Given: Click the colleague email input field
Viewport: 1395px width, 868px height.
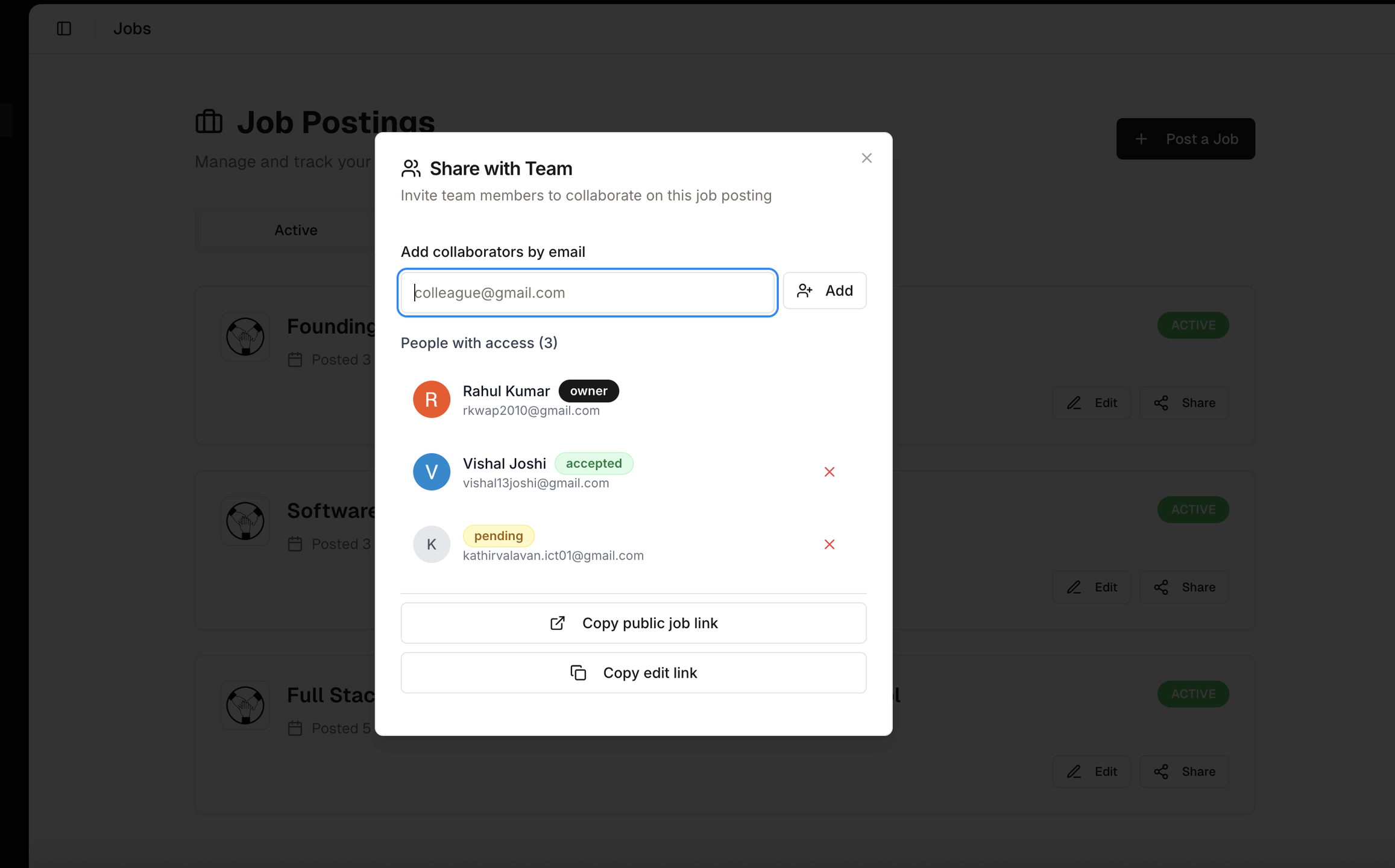Looking at the screenshot, I should coord(587,292).
